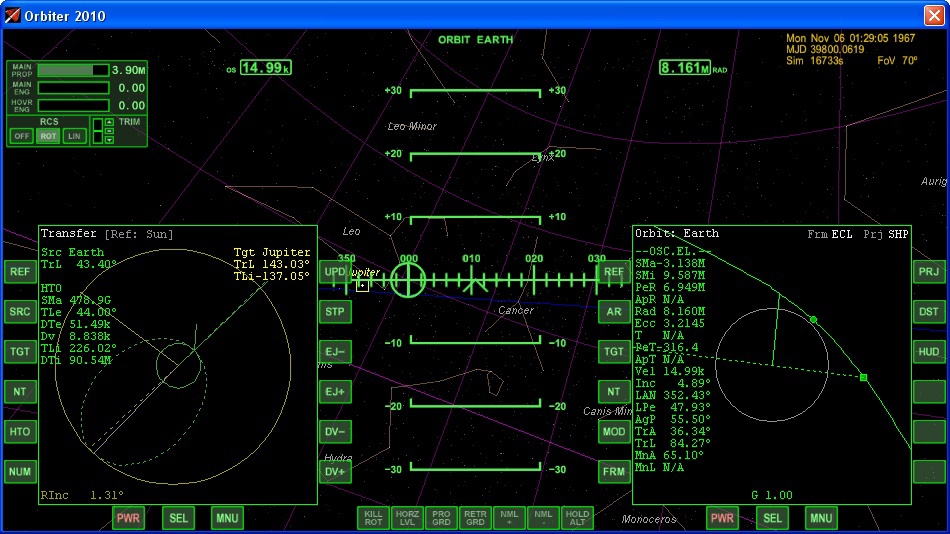Viewport: 950px width, 534px height.
Task: Click 'Src Earth' label in Transfer MFD
Action: (x=72, y=252)
